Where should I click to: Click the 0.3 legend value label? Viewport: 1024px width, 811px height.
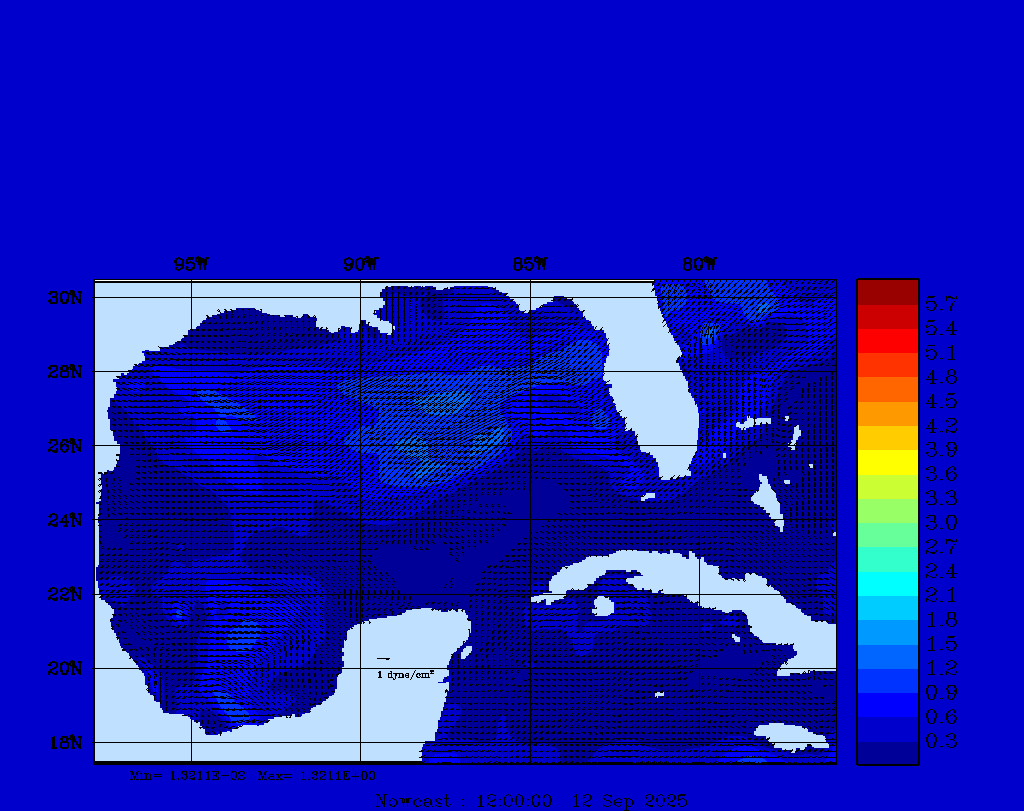941,741
